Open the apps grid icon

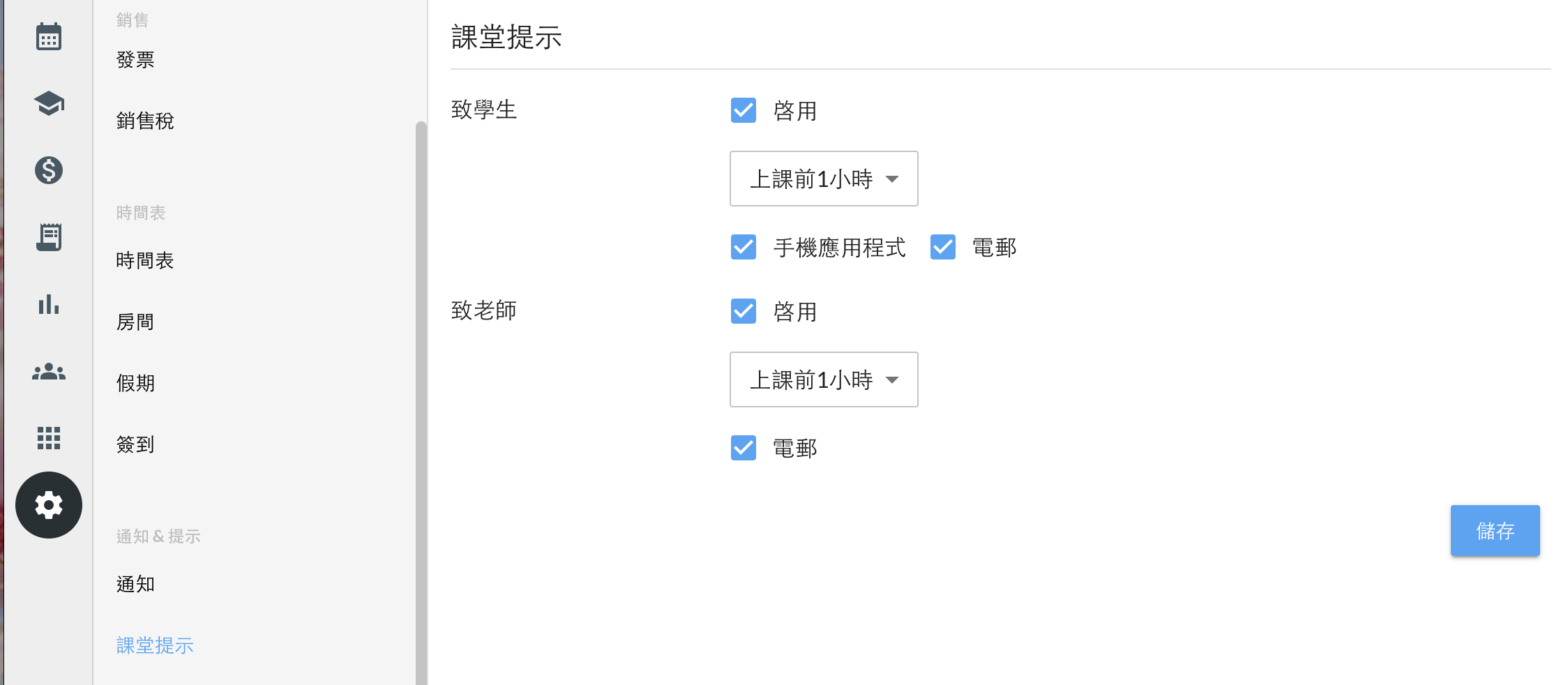pyautogui.click(x=49, y=438)
